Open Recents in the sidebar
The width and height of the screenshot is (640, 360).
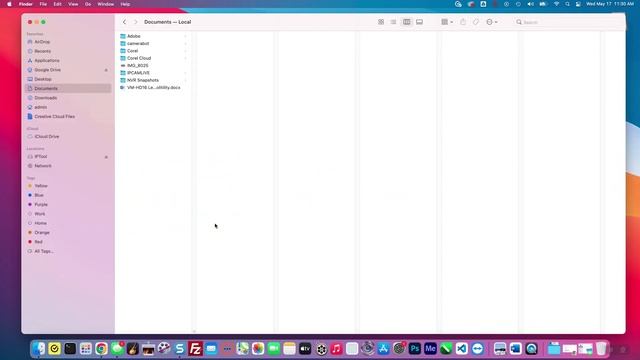coord(42,51)
